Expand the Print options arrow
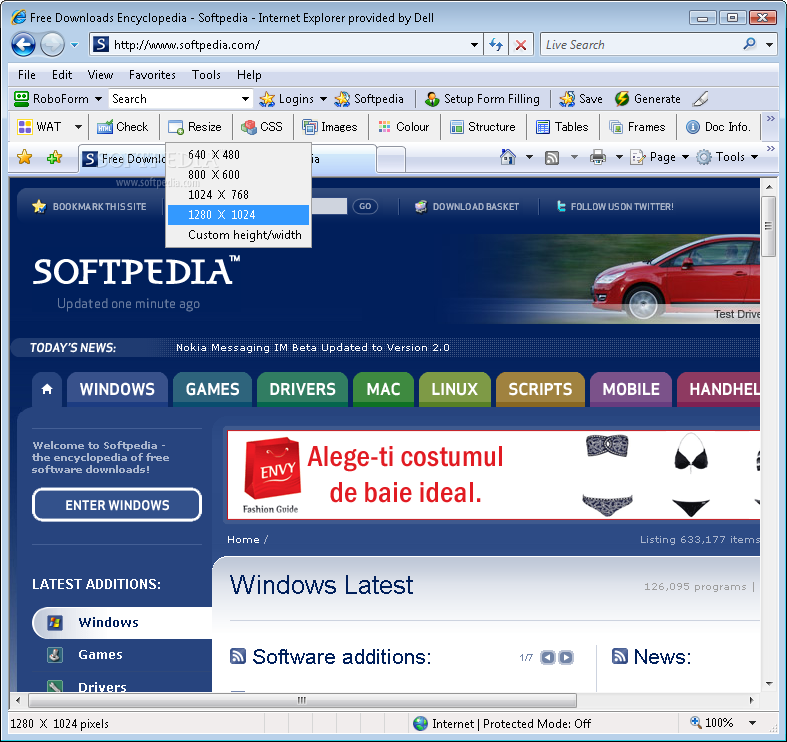Viewport: 787px width, 742px height. pyautogui.click(x=619, y=158)
